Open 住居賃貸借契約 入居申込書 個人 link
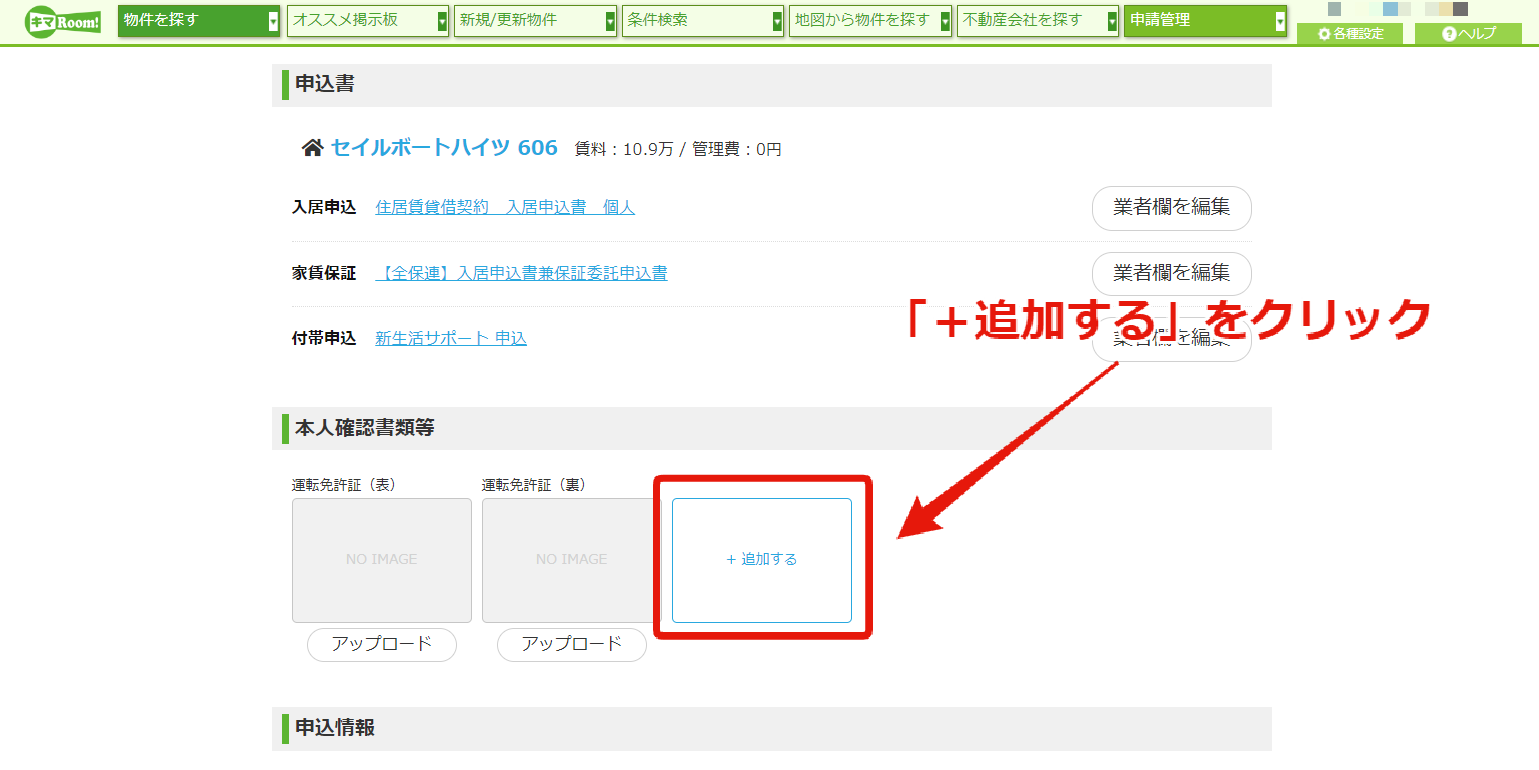 [x=505, y=207]
